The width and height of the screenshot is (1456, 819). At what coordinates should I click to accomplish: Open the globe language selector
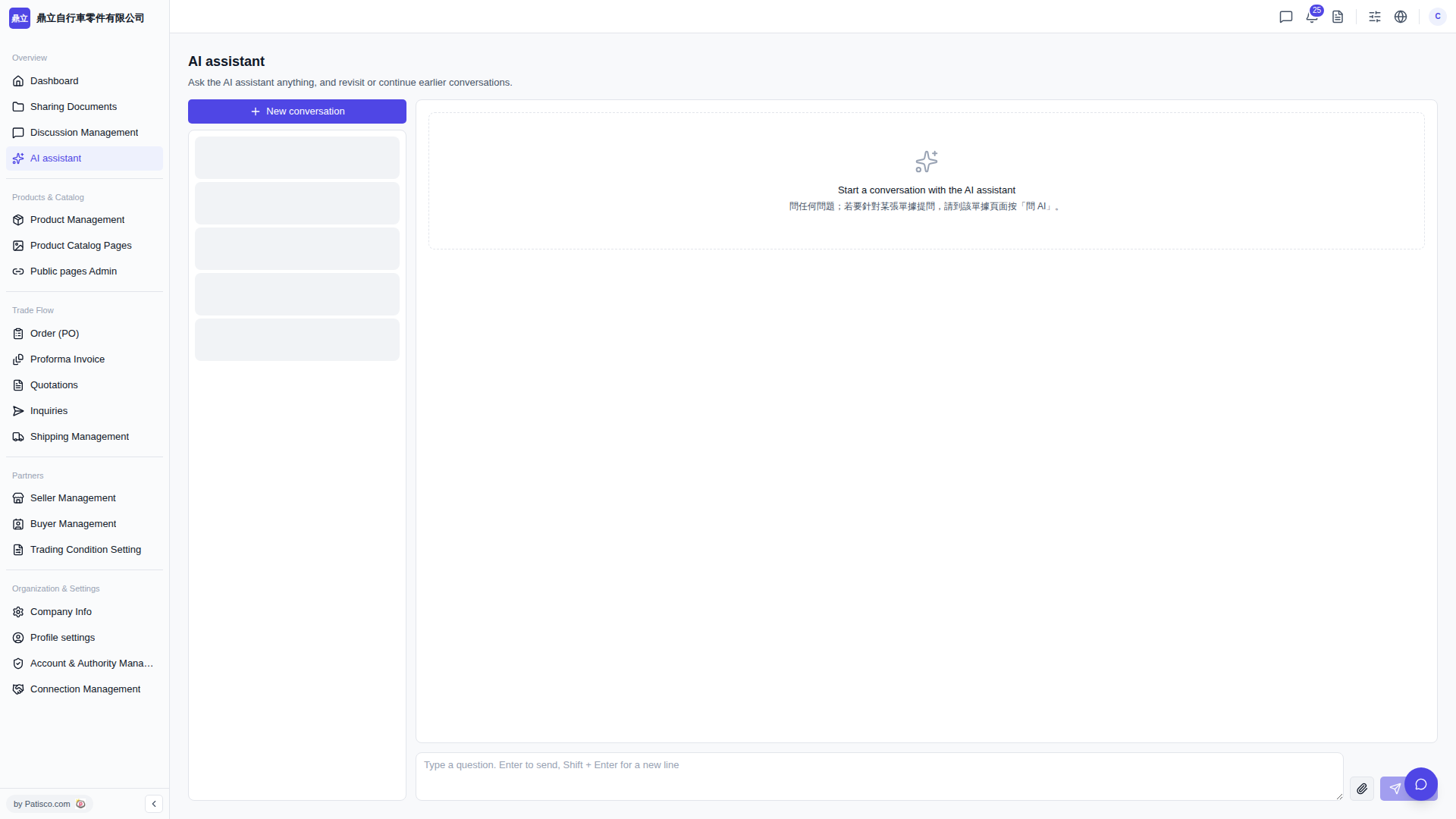[1401, 17]
